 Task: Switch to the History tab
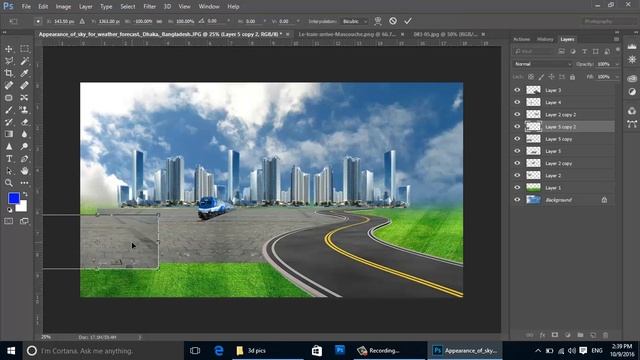tap(545, 39)
